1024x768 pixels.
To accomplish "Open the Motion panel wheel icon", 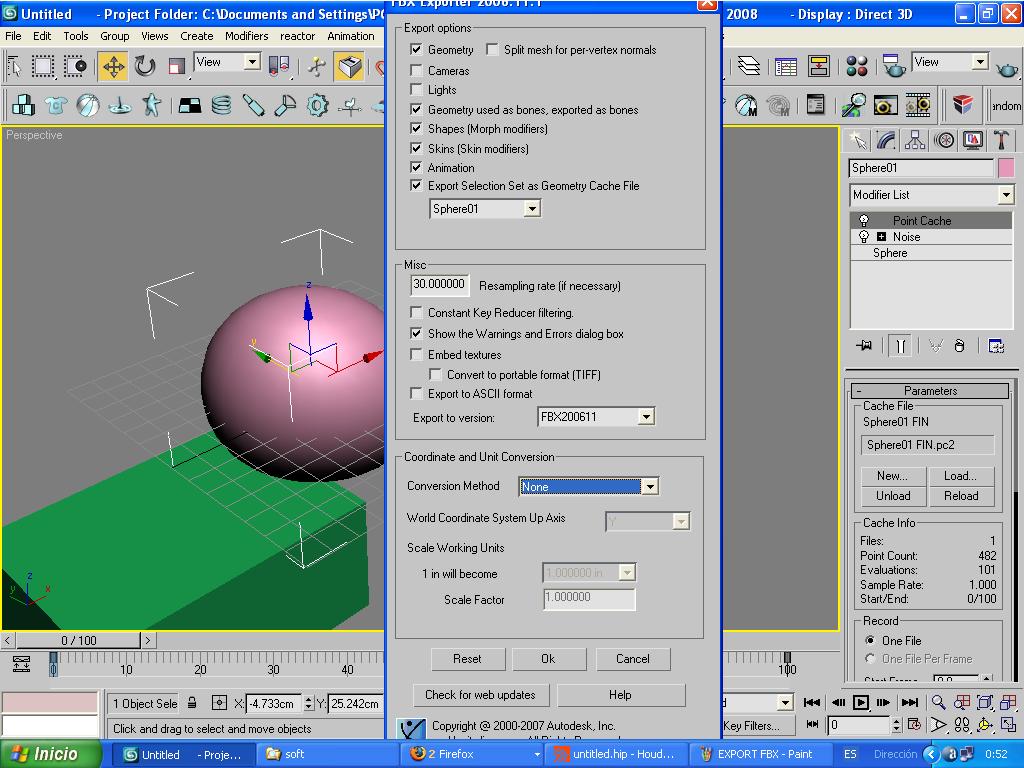I will [944, 140].
